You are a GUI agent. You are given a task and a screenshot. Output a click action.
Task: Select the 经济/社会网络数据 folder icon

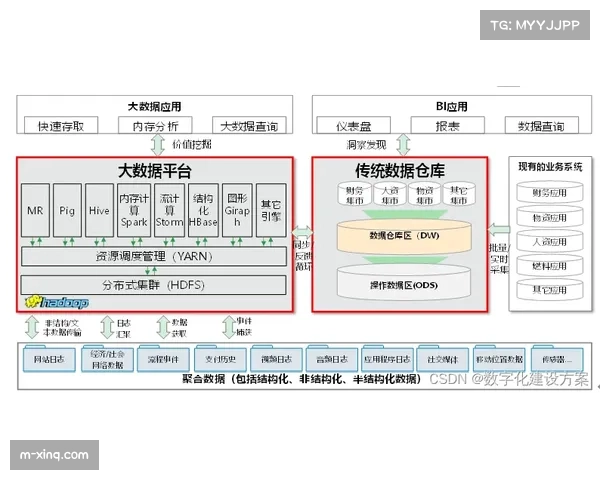point(107,358)
